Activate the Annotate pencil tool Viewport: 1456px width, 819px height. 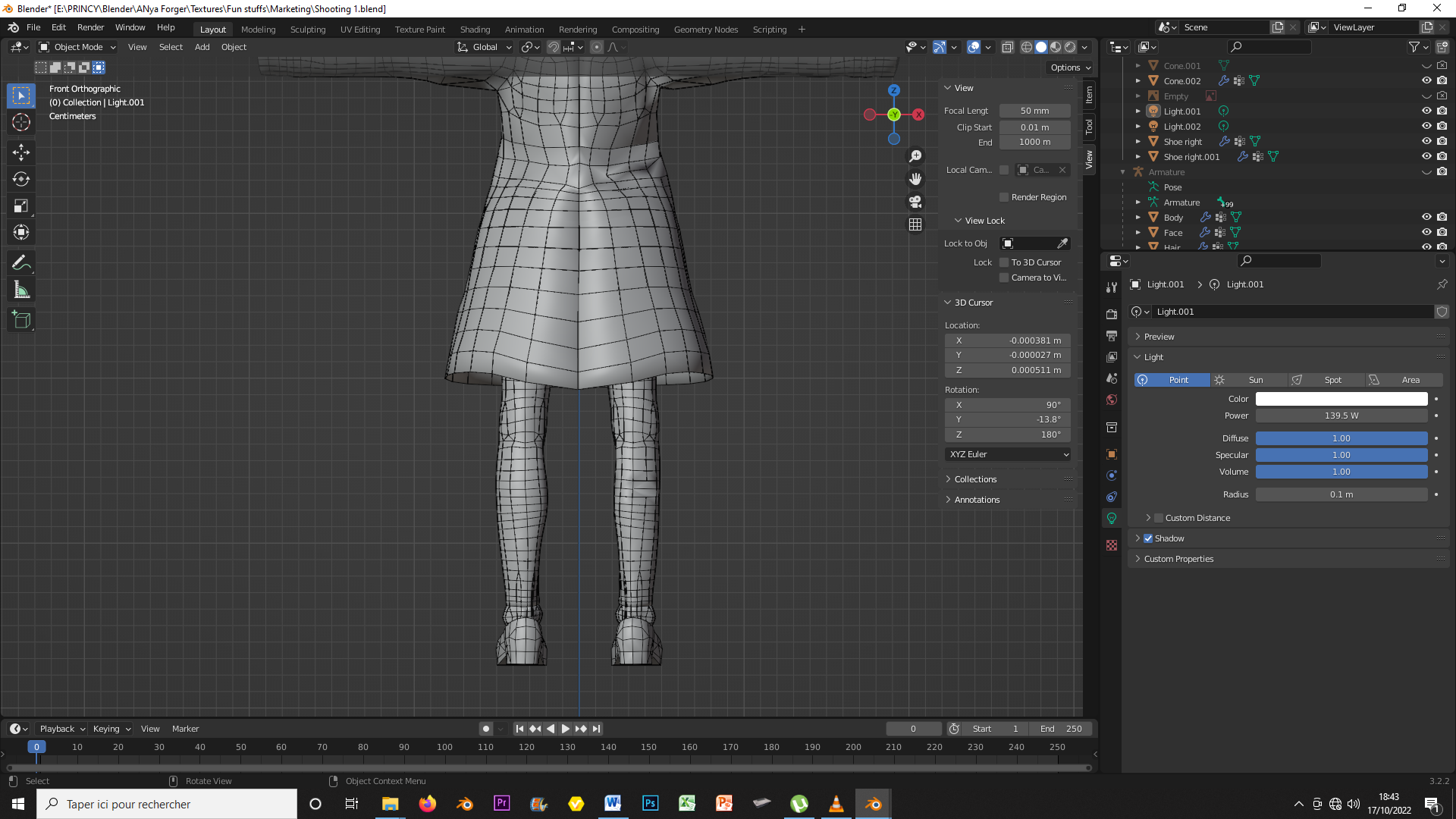21,263
